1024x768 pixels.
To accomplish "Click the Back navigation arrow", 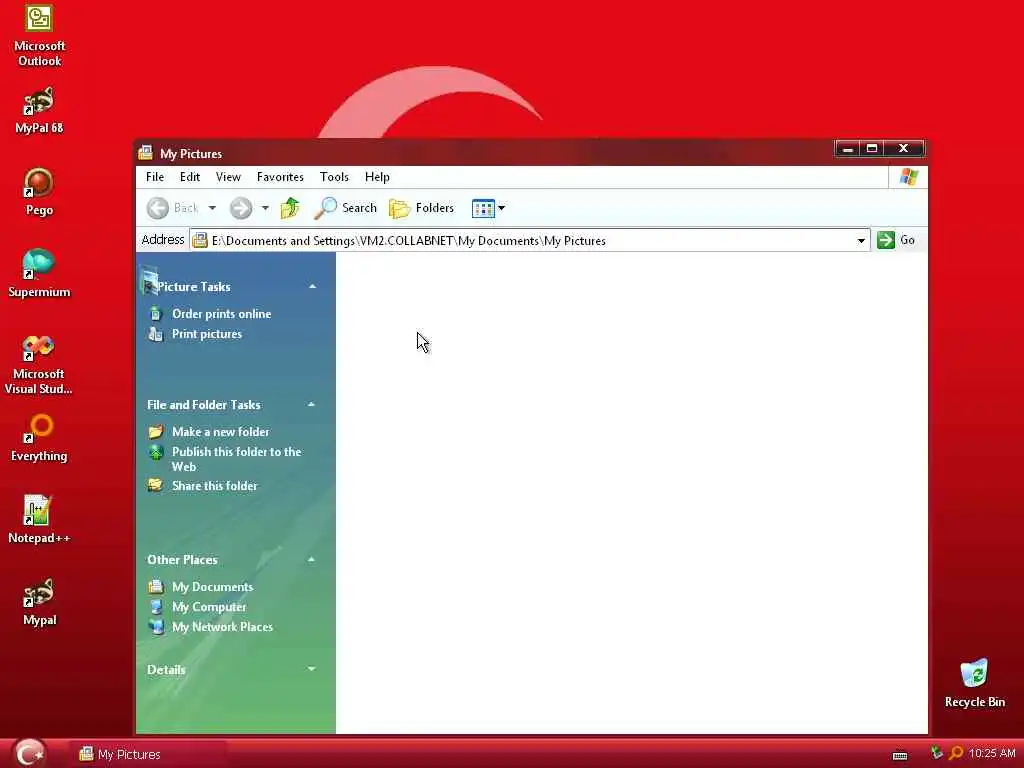I will click(x=157, y=208).
